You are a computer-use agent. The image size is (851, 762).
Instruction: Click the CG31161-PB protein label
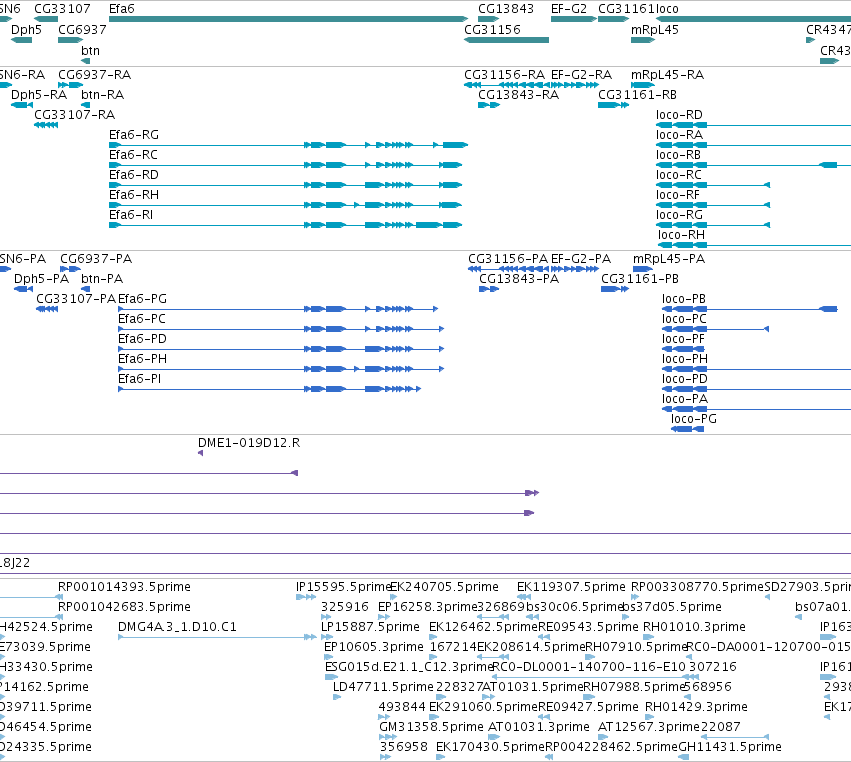point(640,278)
